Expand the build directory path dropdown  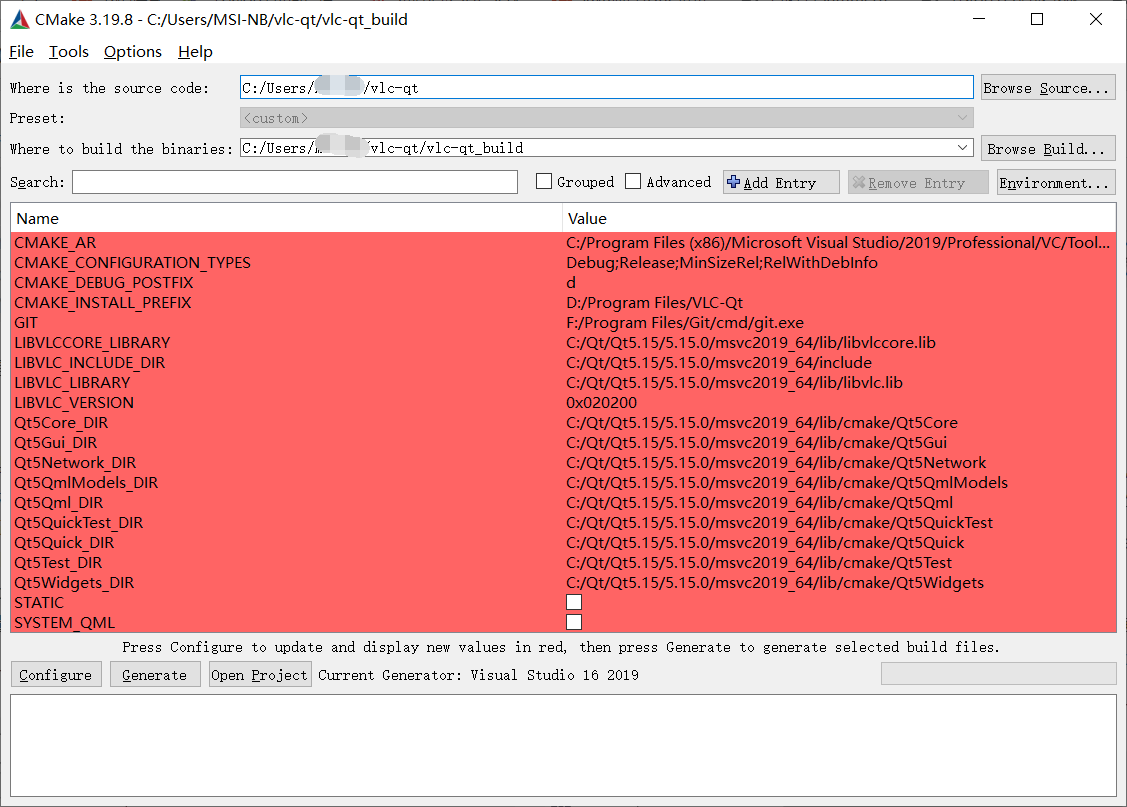pos(960,147)
